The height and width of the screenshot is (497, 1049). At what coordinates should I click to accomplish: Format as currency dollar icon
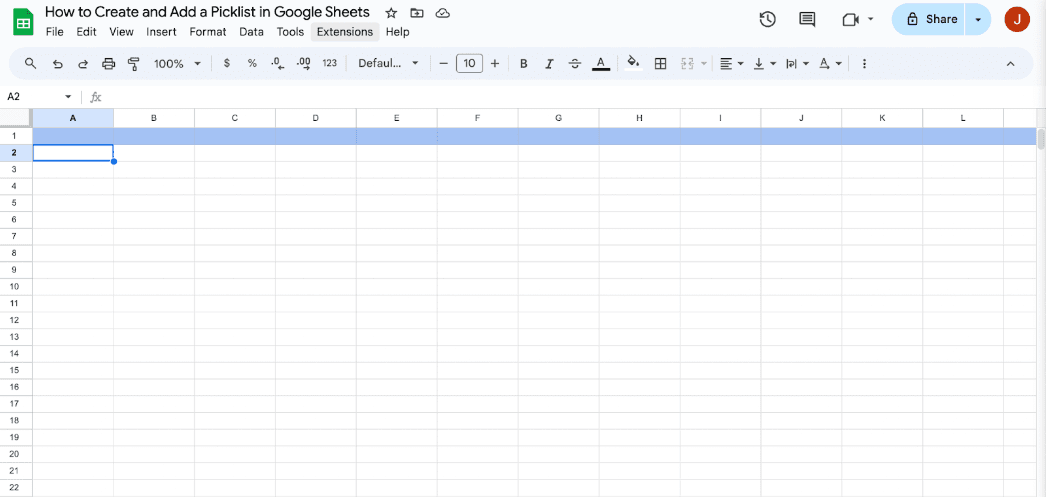[x=227, y=64]
